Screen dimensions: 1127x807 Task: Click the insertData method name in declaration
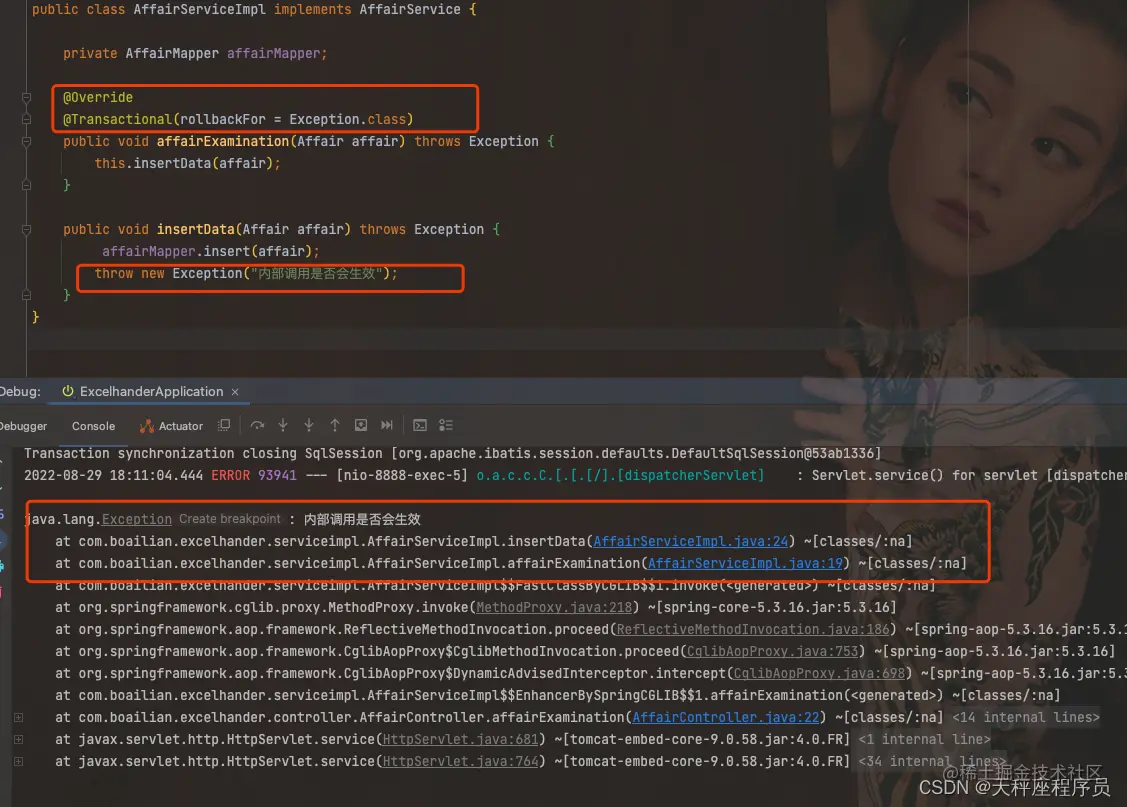pos(196,229)
